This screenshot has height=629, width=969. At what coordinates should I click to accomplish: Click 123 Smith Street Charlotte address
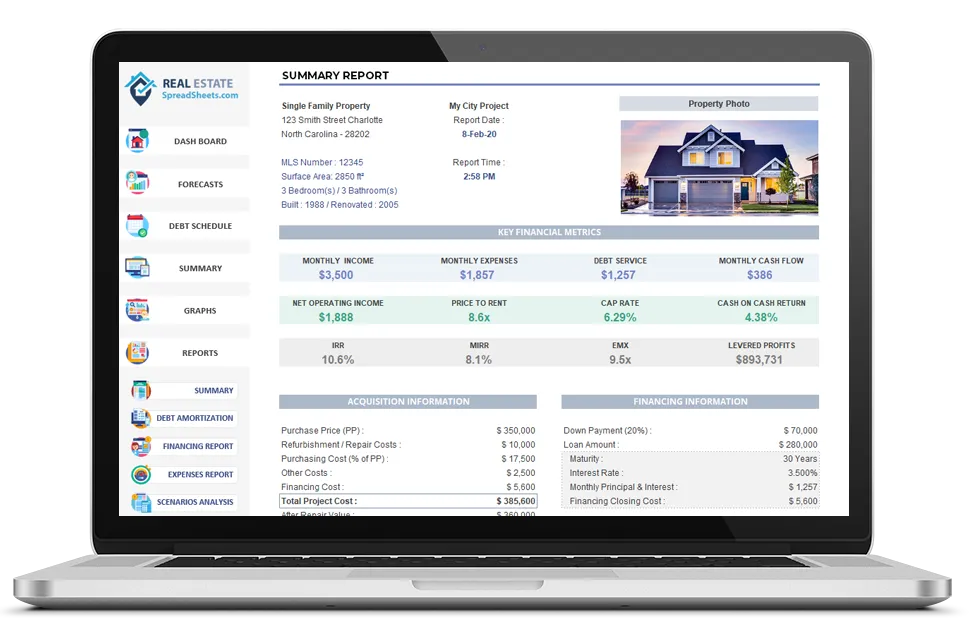coord(332,120)
